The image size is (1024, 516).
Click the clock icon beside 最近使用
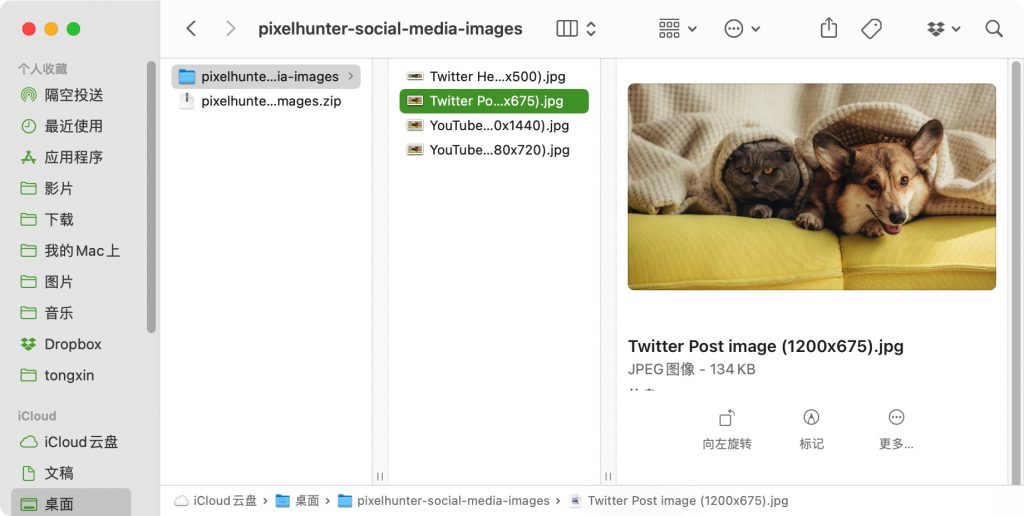pyautogui.click(x=29, y=126)
